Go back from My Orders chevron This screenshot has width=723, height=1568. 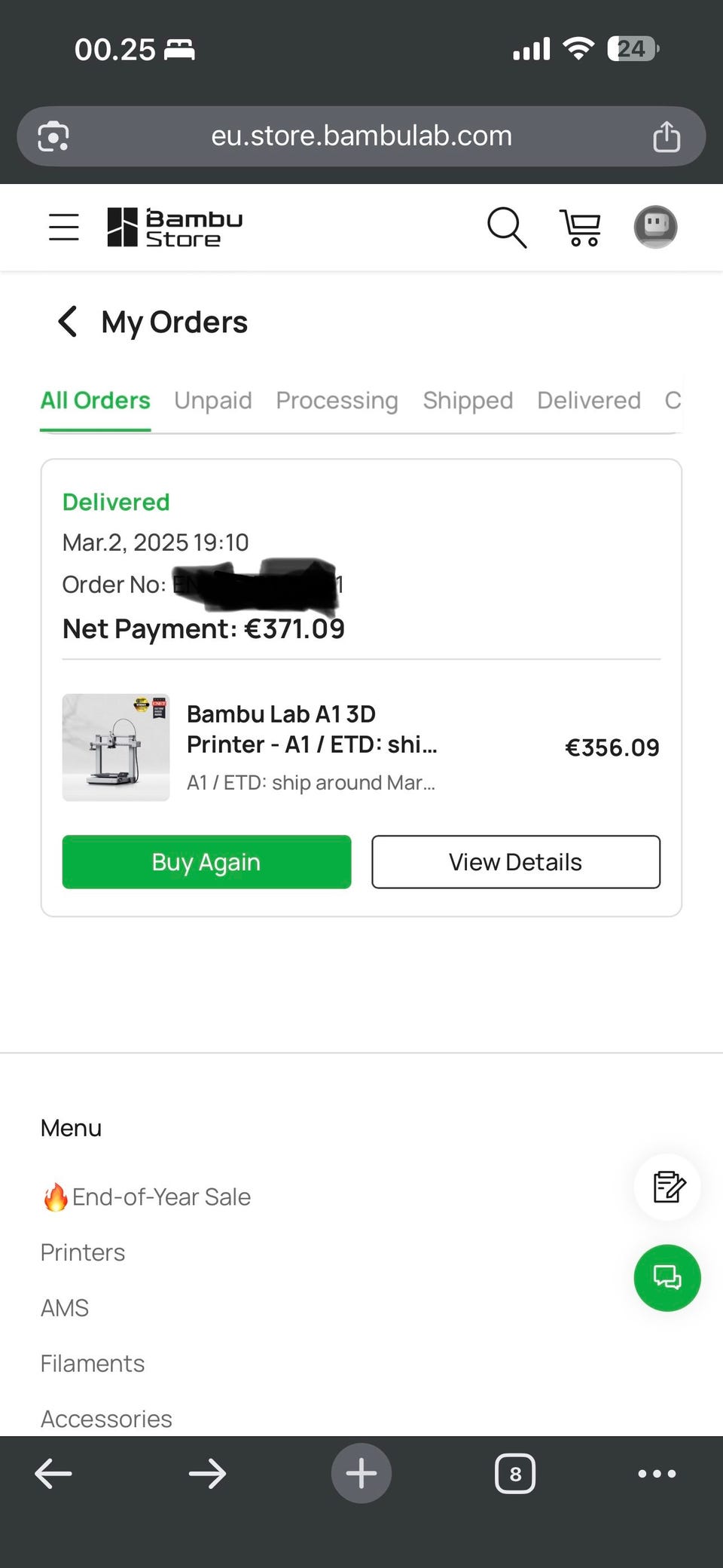click(68, 322)
